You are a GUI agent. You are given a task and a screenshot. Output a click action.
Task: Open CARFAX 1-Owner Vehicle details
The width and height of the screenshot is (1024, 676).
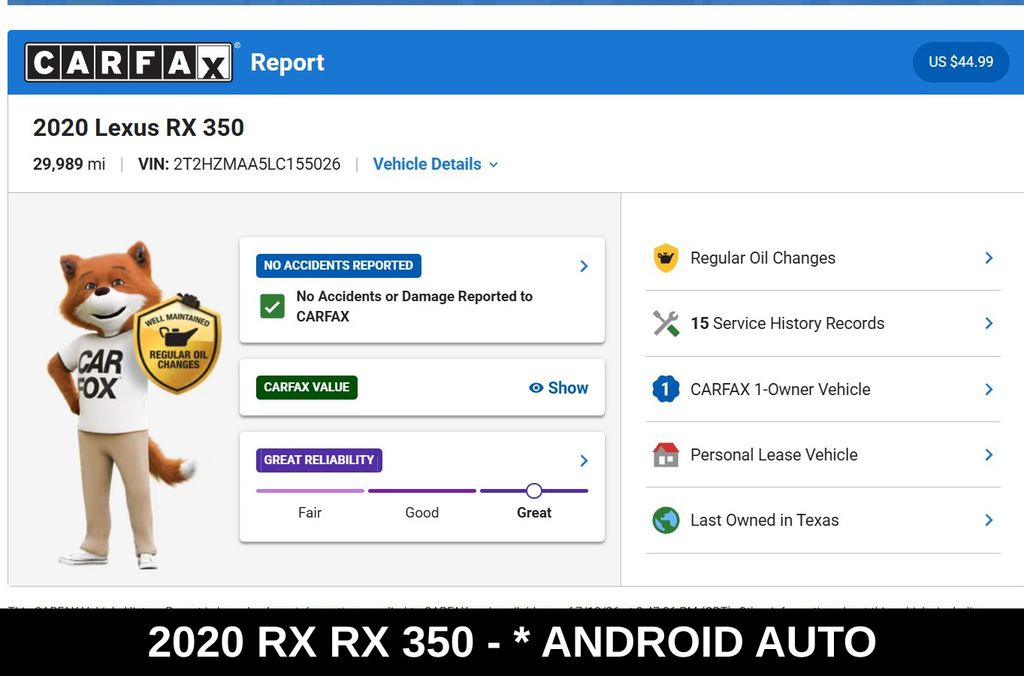pyautogui.click(x=823, y=389)
